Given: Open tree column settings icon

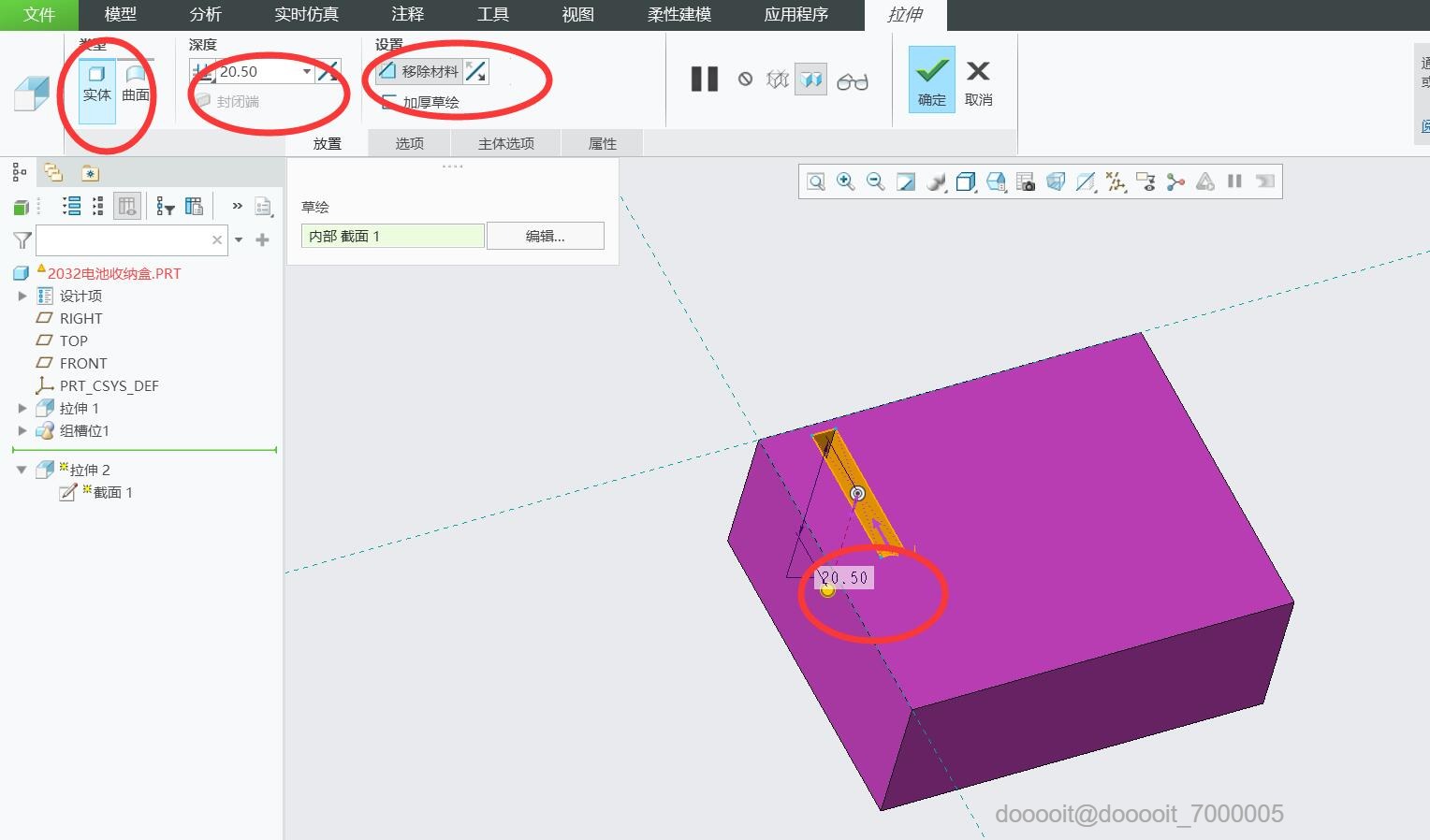Looking at the screenshot, I should (x=195, y=207).
